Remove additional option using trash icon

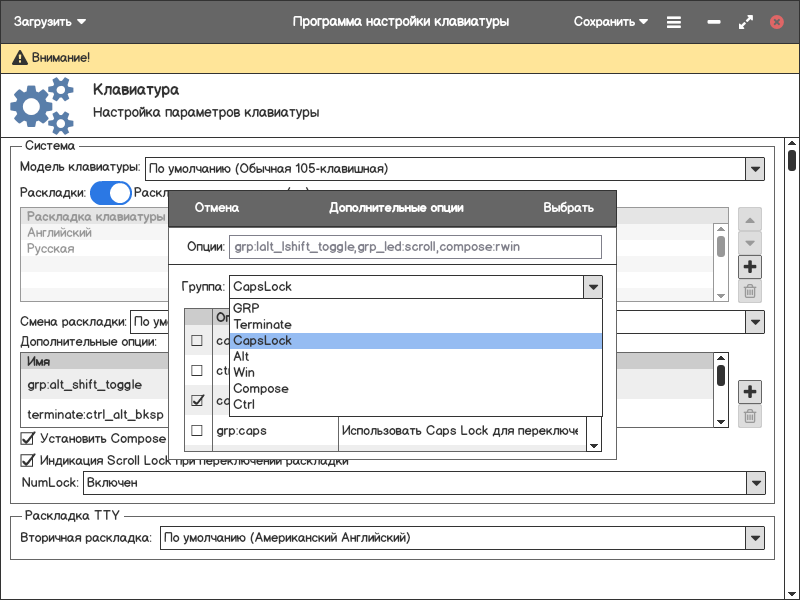pos(749,416)
